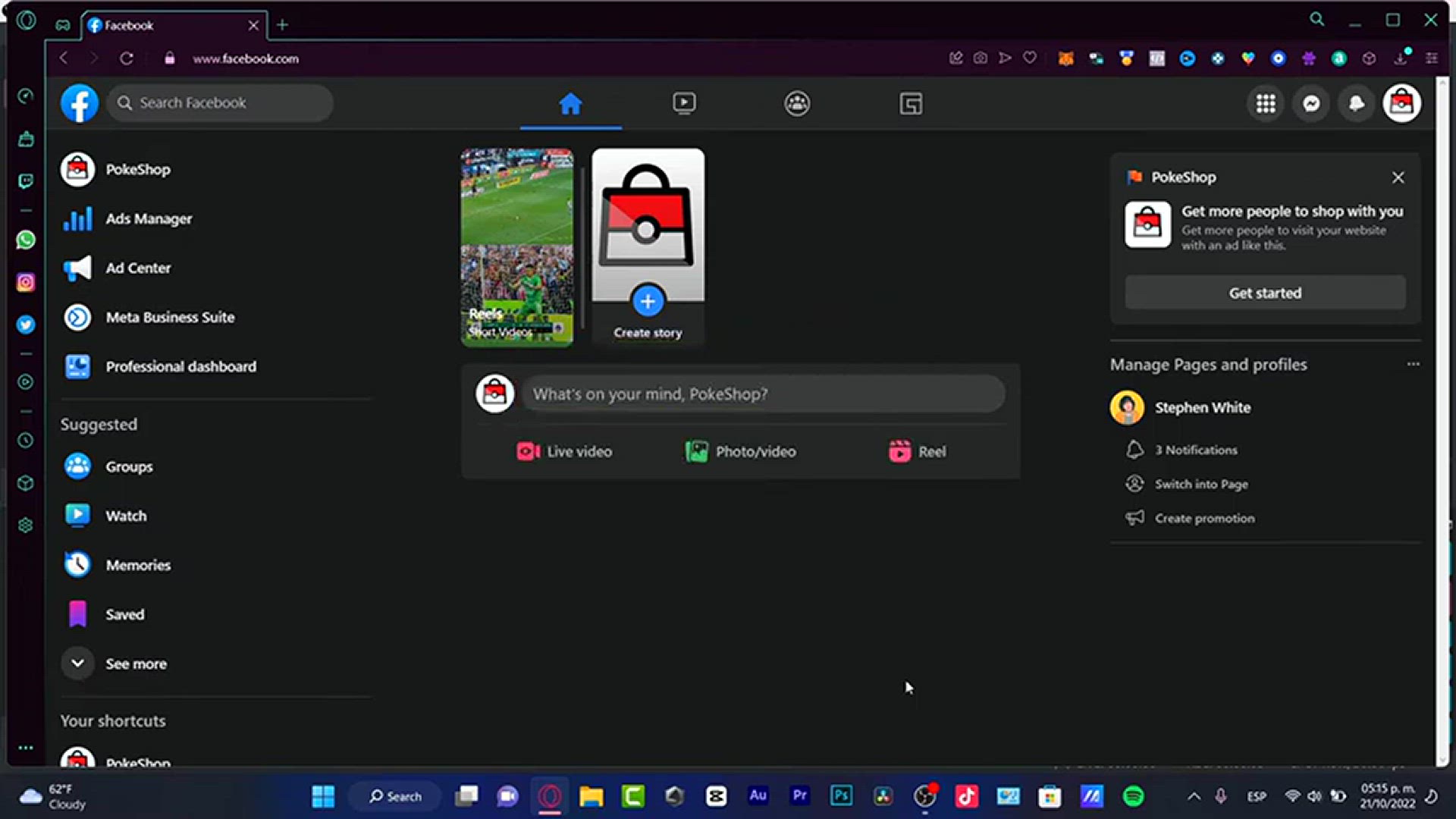
Task: Create a Reel
Action: coord(917,451)
